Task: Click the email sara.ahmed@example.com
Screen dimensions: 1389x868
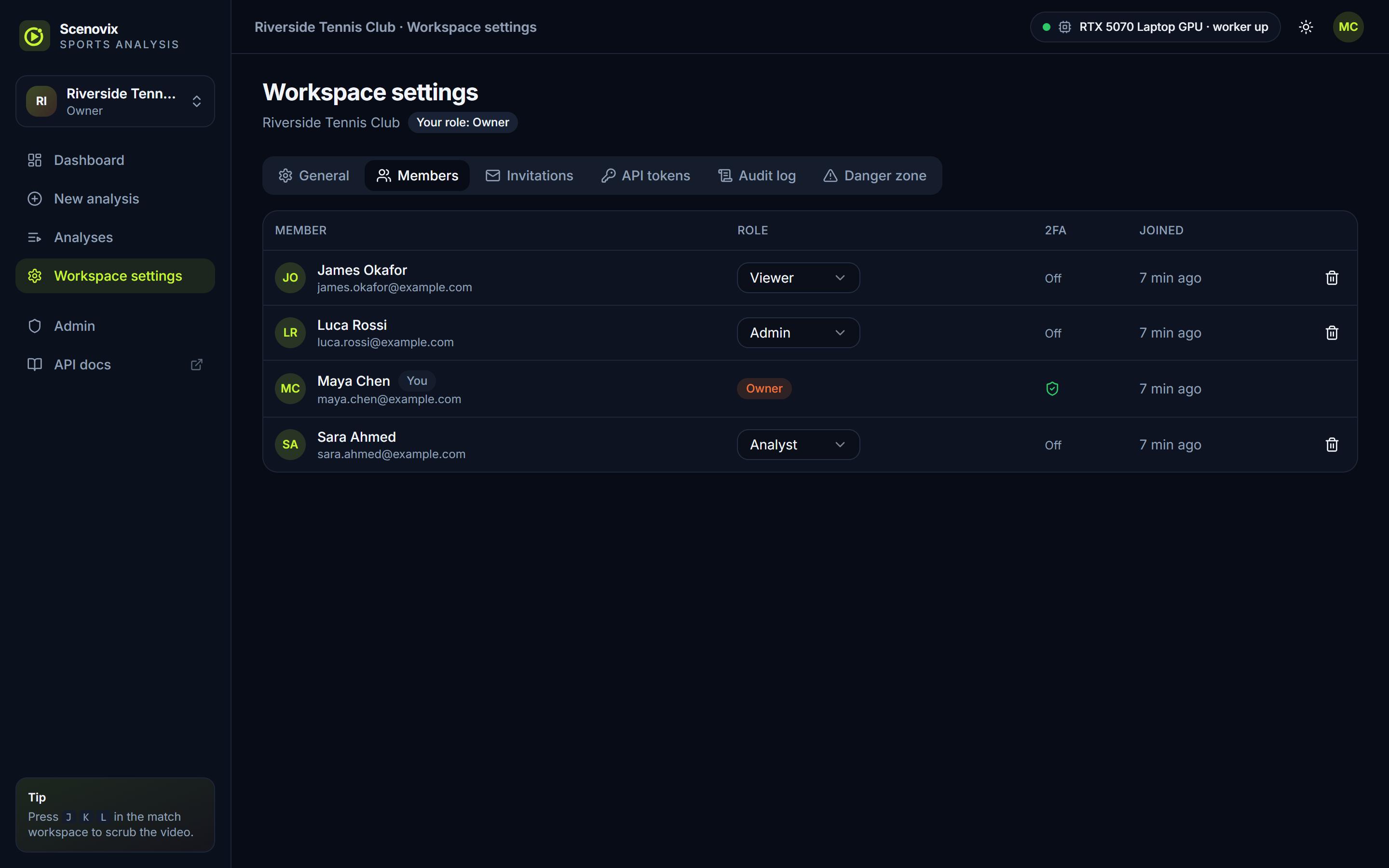Action: (x=391, y=454)
